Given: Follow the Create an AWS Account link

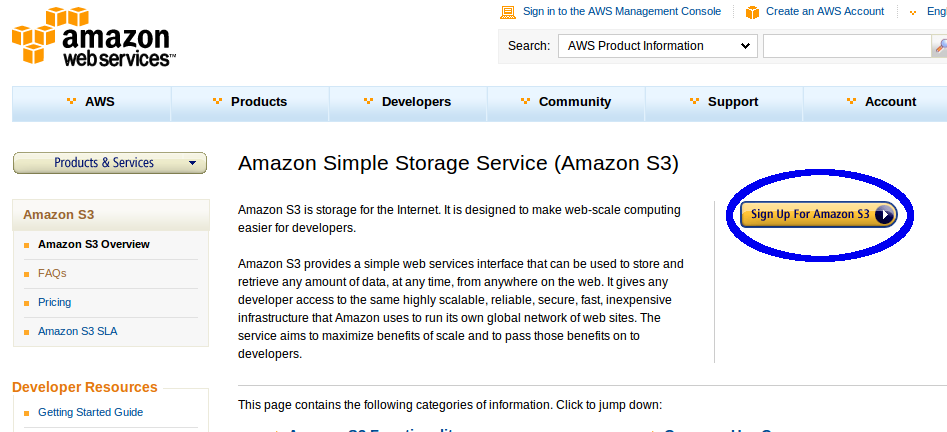Looking at the screenshot, I should [x=825, y=11].
